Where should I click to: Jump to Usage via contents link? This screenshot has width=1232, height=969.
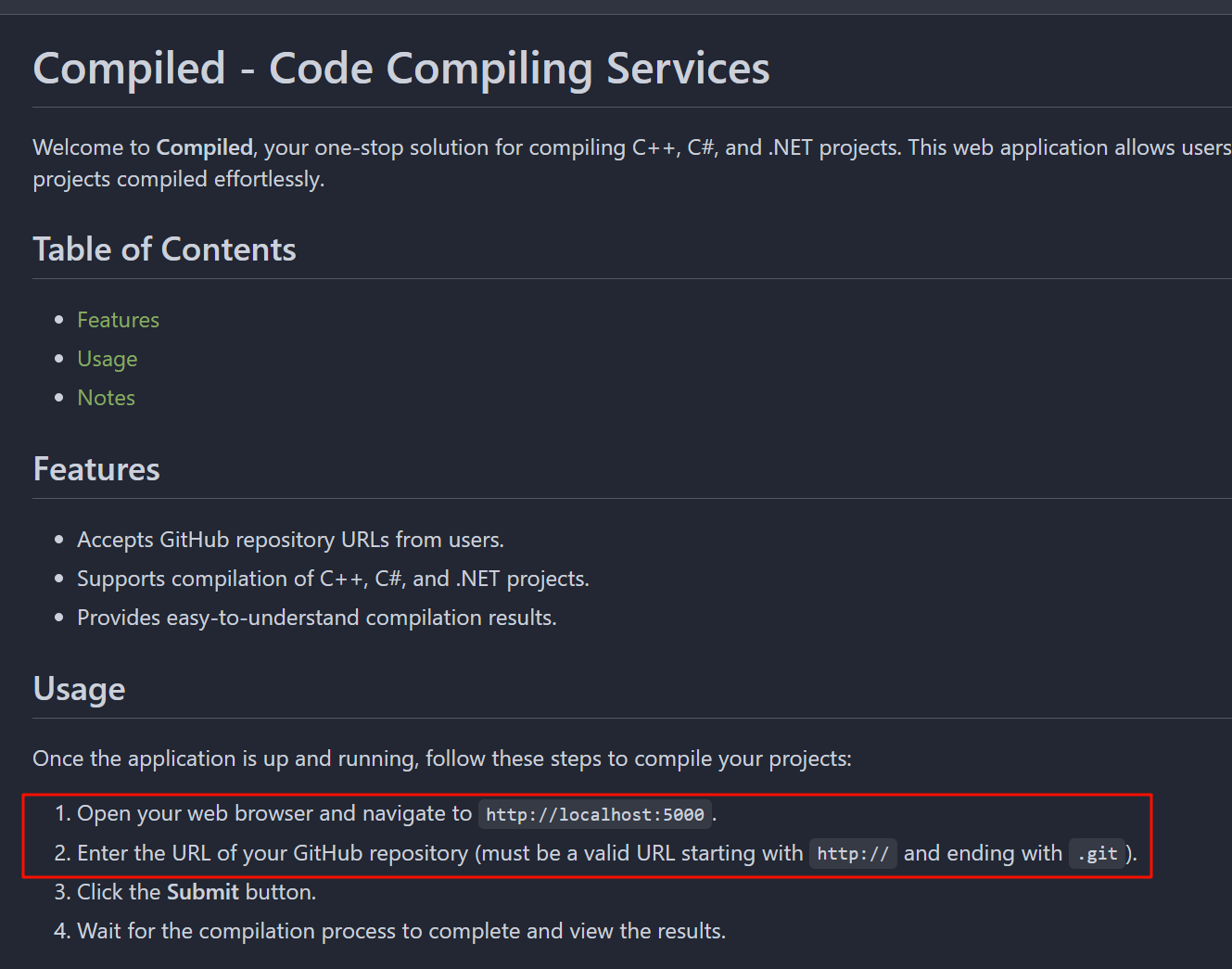(107, 359)
